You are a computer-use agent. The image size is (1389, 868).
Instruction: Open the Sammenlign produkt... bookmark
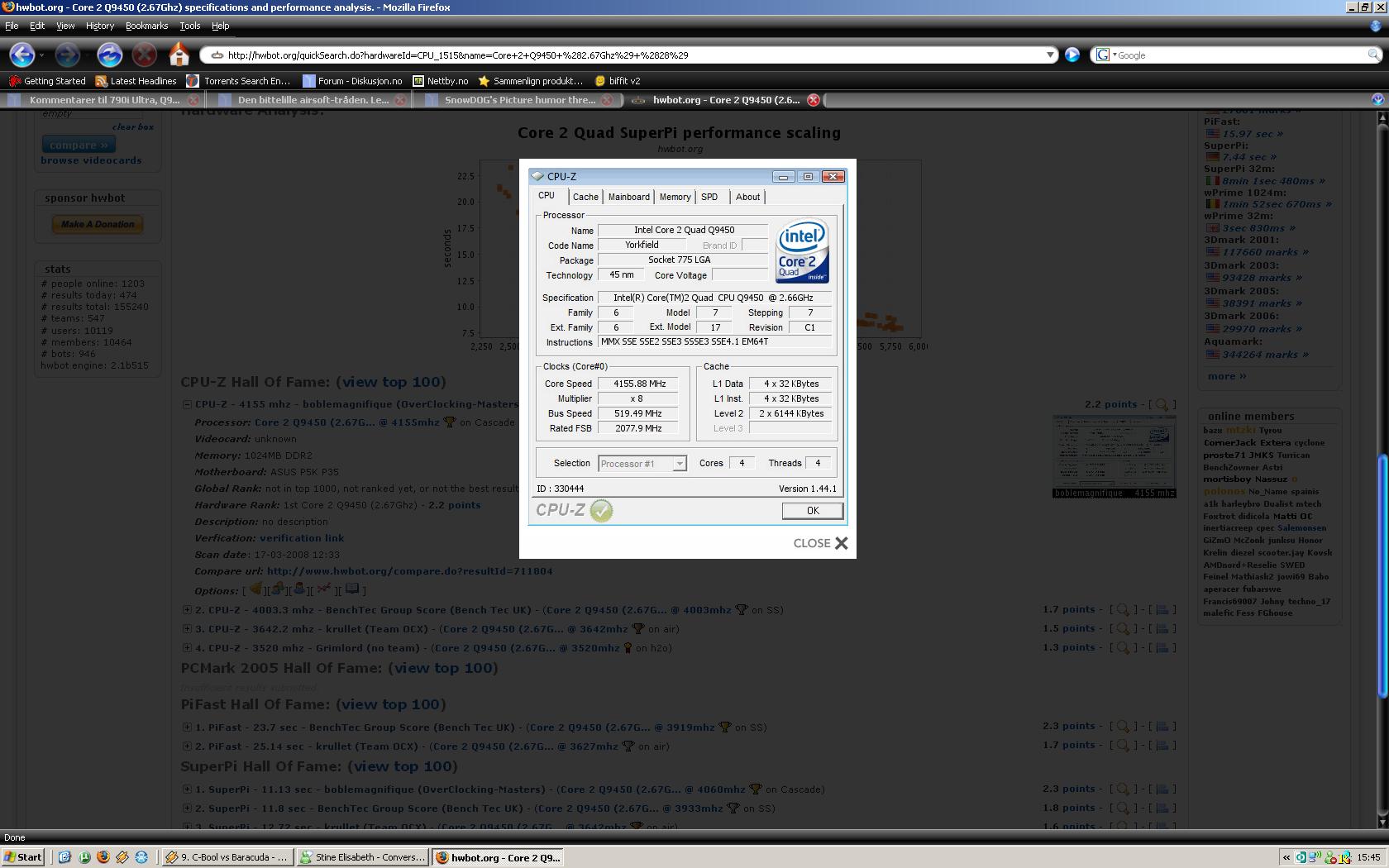click(x=531, y=81)
